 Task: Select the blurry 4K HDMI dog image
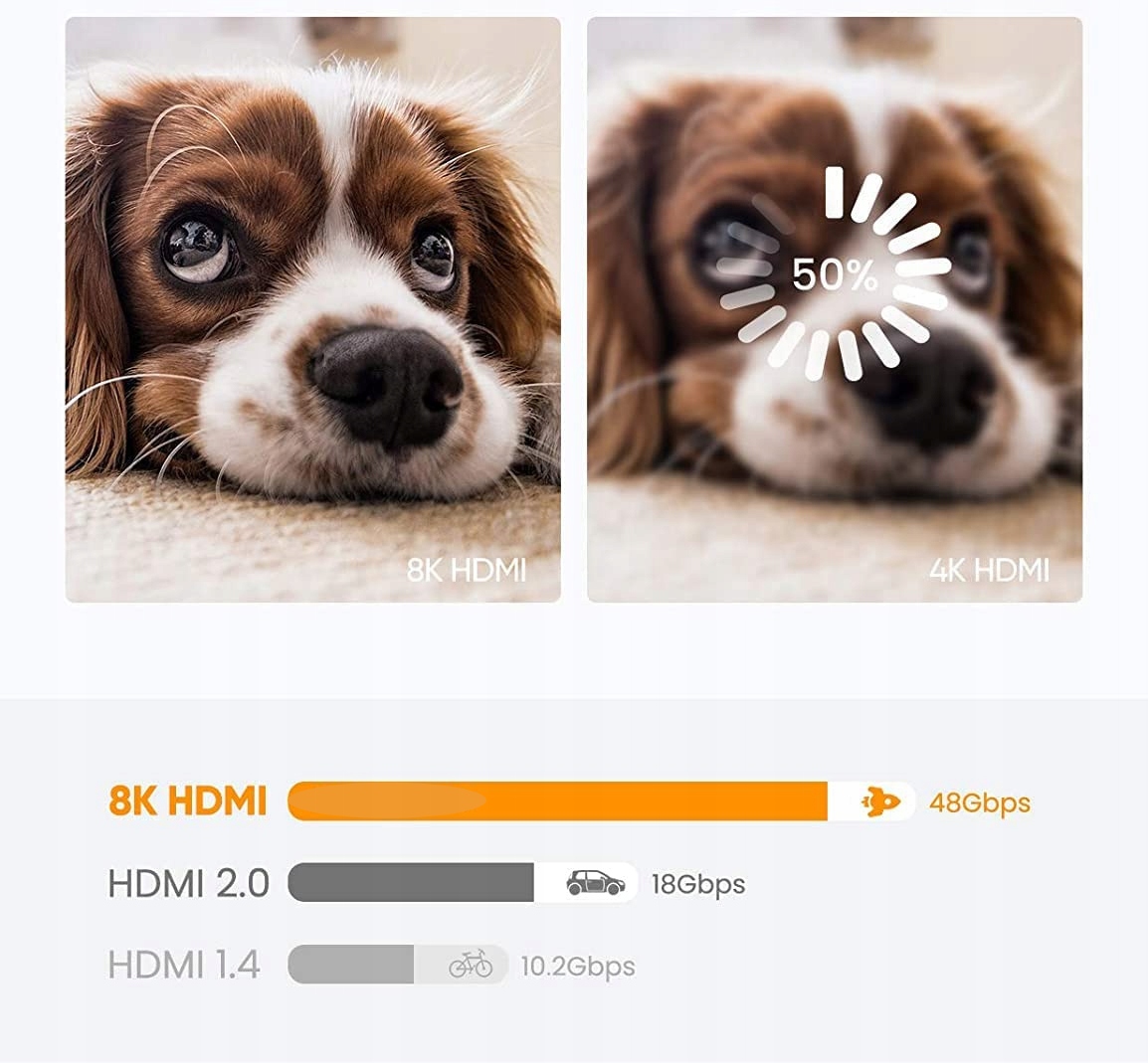[x=835, y=309]
